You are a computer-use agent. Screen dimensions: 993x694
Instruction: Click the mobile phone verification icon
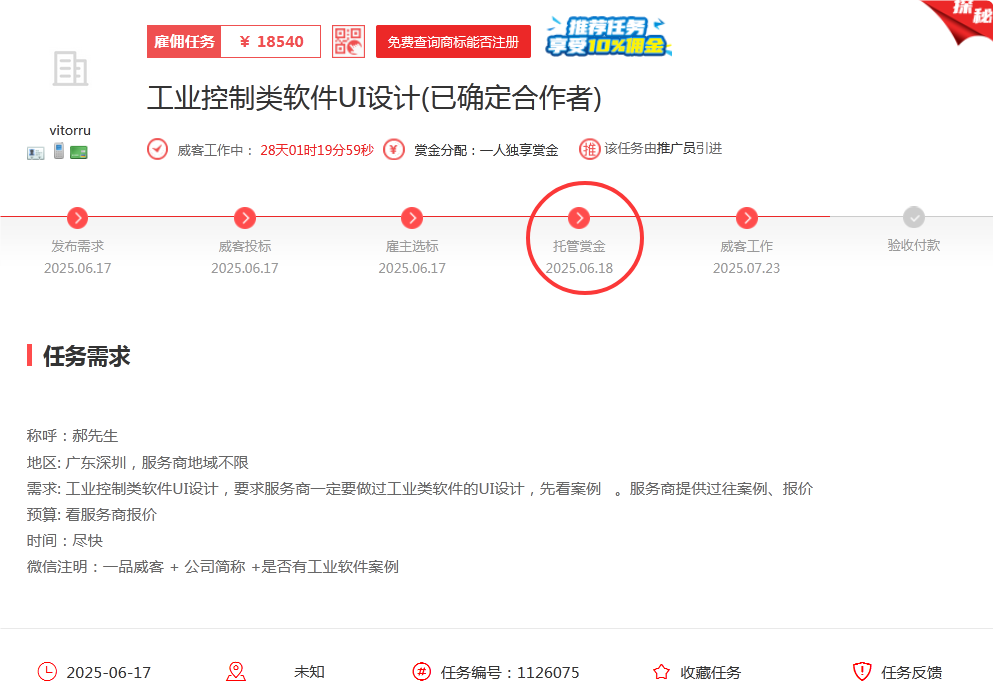pyautogui.click(x=58, y=150)
